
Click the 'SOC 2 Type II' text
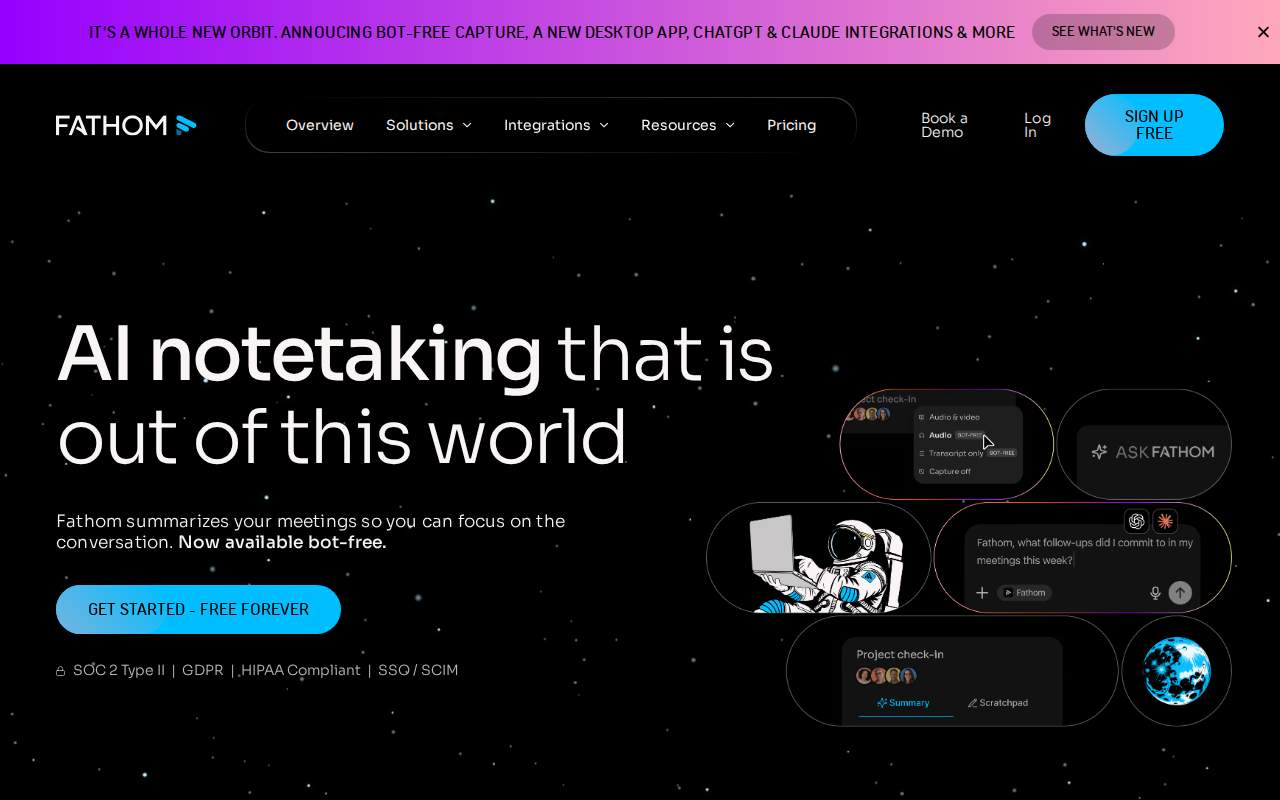(119, 670)
